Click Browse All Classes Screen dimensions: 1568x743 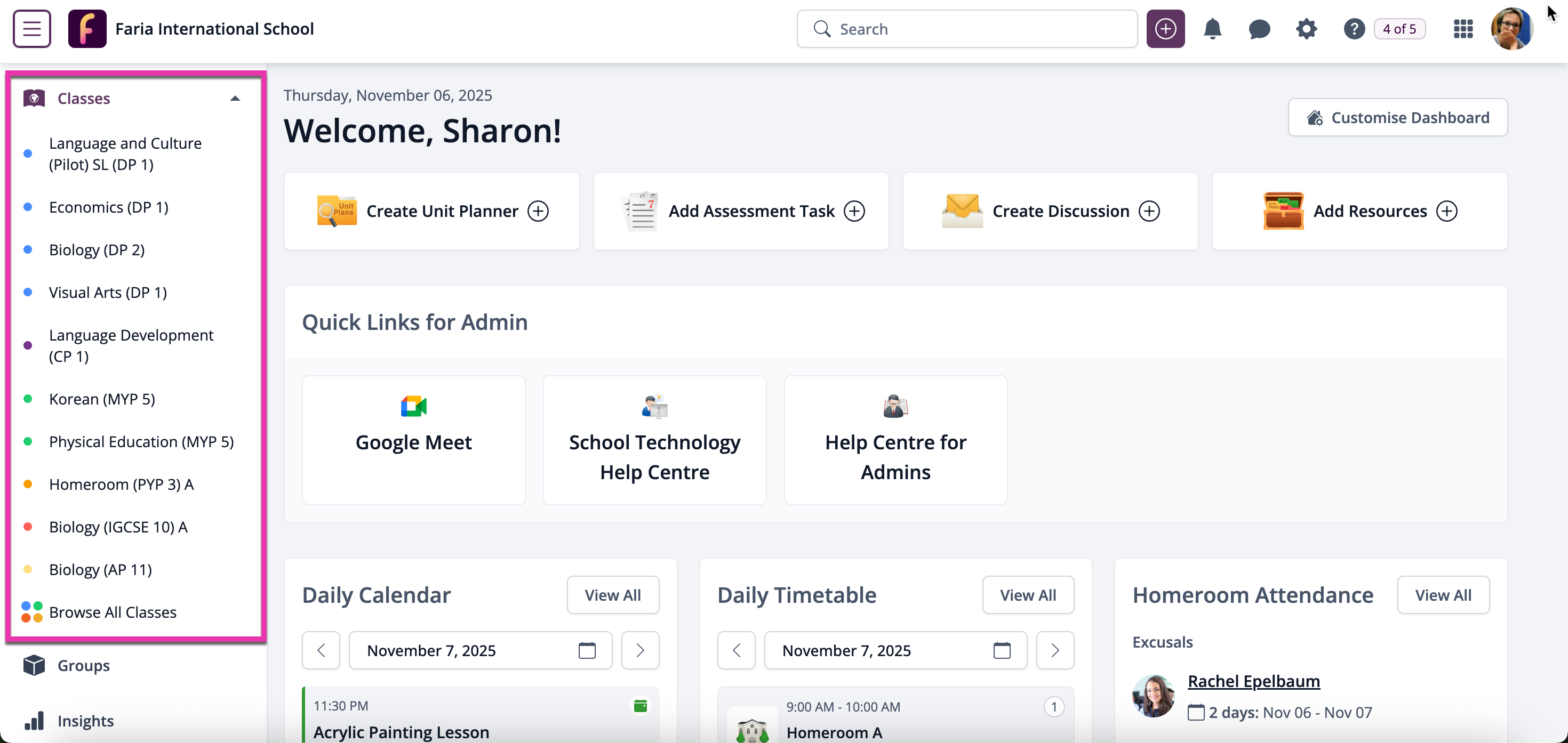(113, 611)
